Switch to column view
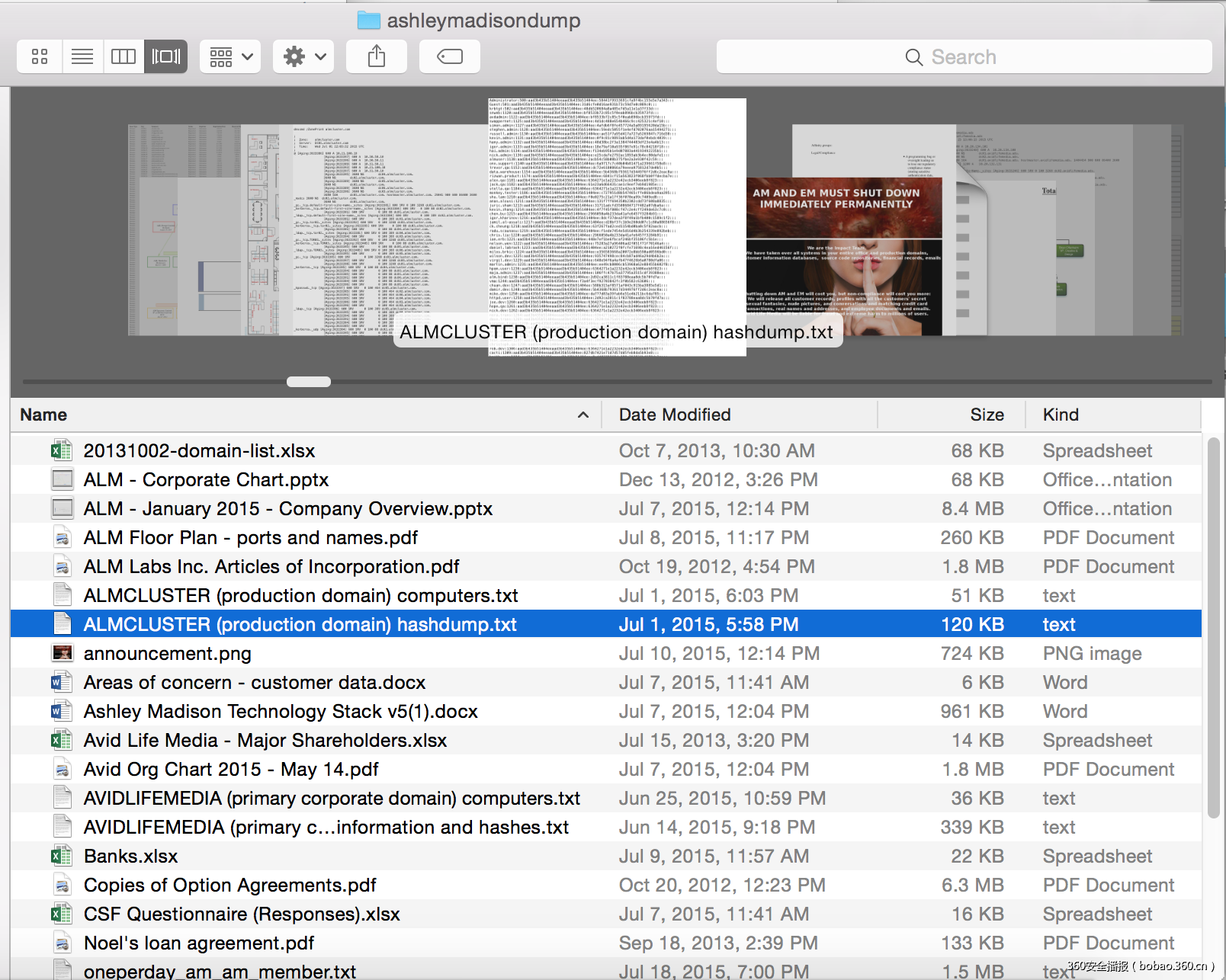The height and width of the screenshot is (980, 1226). coord(124,56)
